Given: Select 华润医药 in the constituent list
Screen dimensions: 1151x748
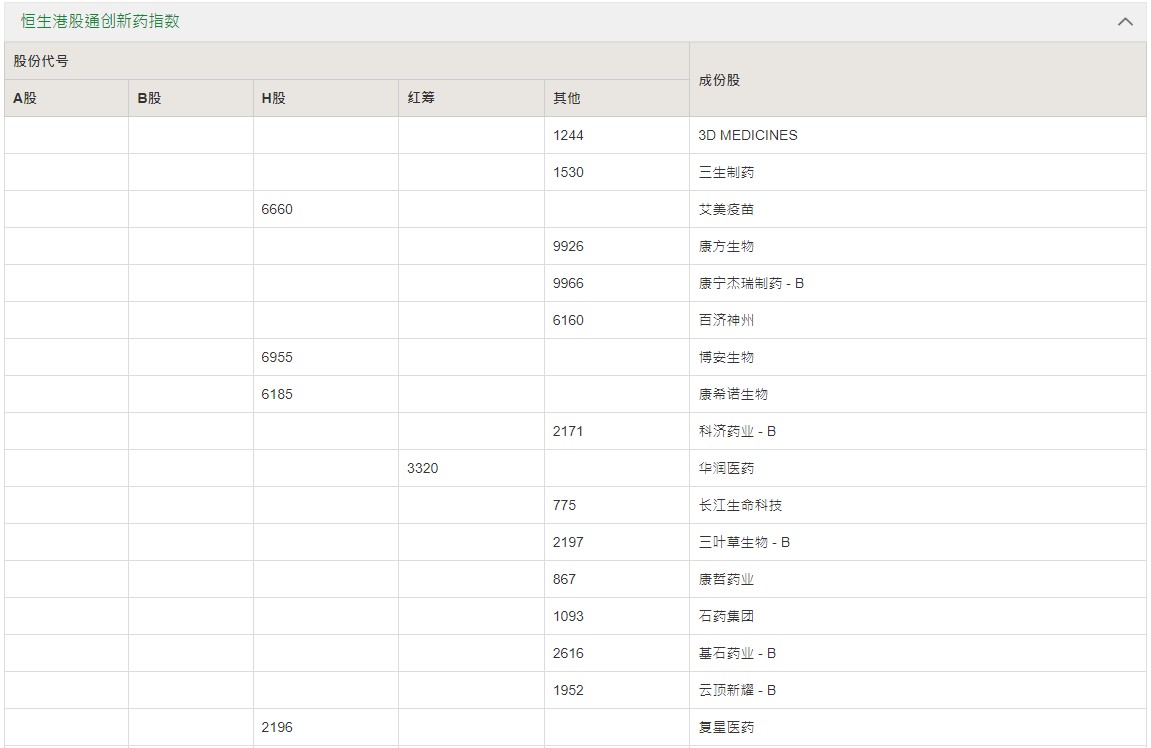Looking at the screenshot, I should (x=726, y=468).
